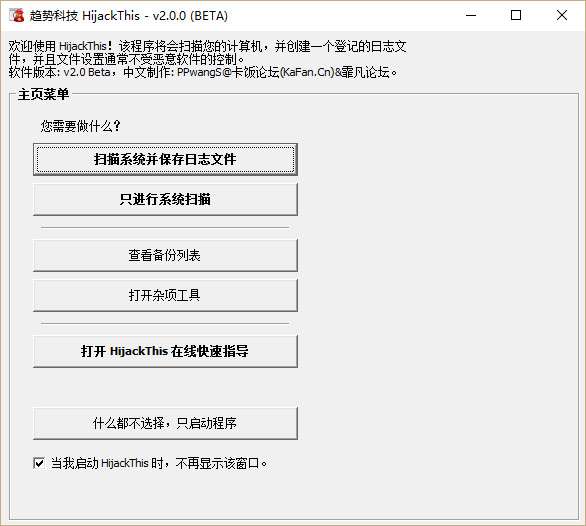Viewport: 586px width, 526px height.
Task: Start 只进行系统扫描 scan only
Action: pos(165,199)
